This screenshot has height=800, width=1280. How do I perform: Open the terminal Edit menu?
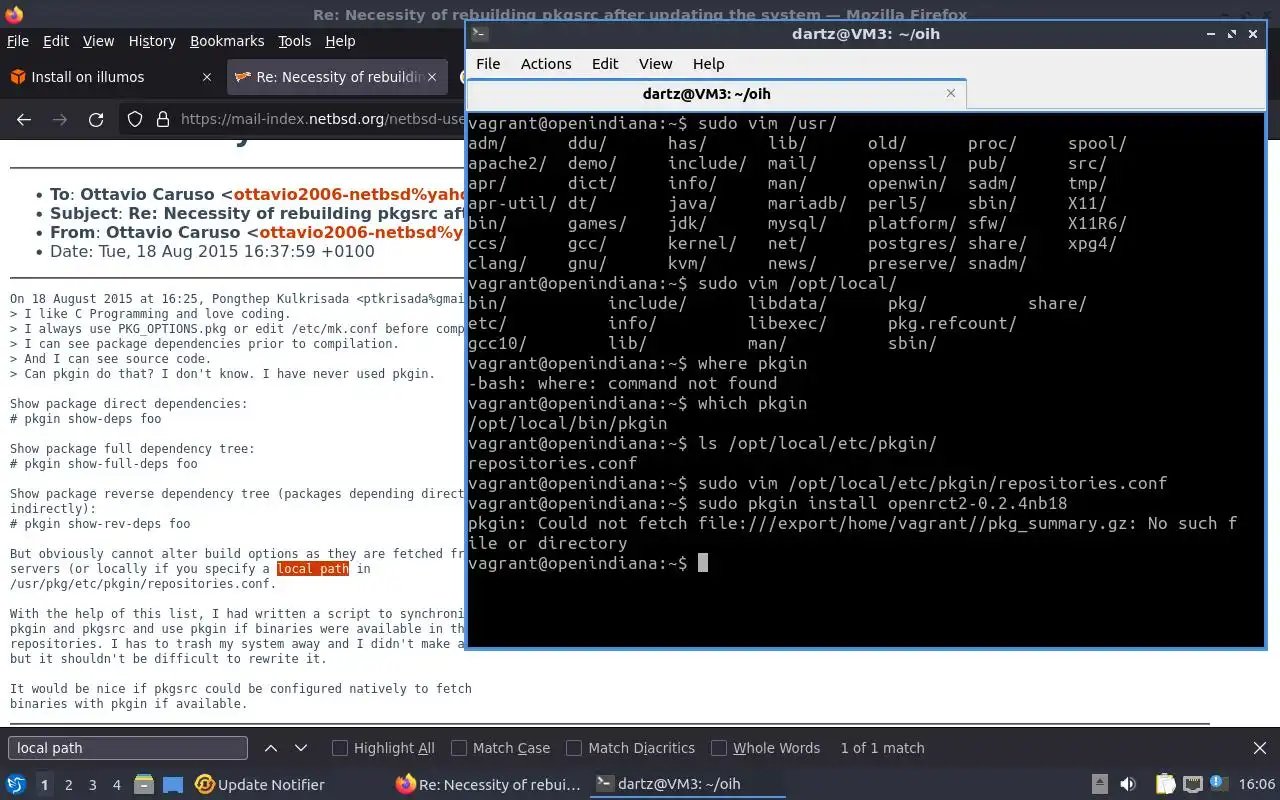[605, 63]
